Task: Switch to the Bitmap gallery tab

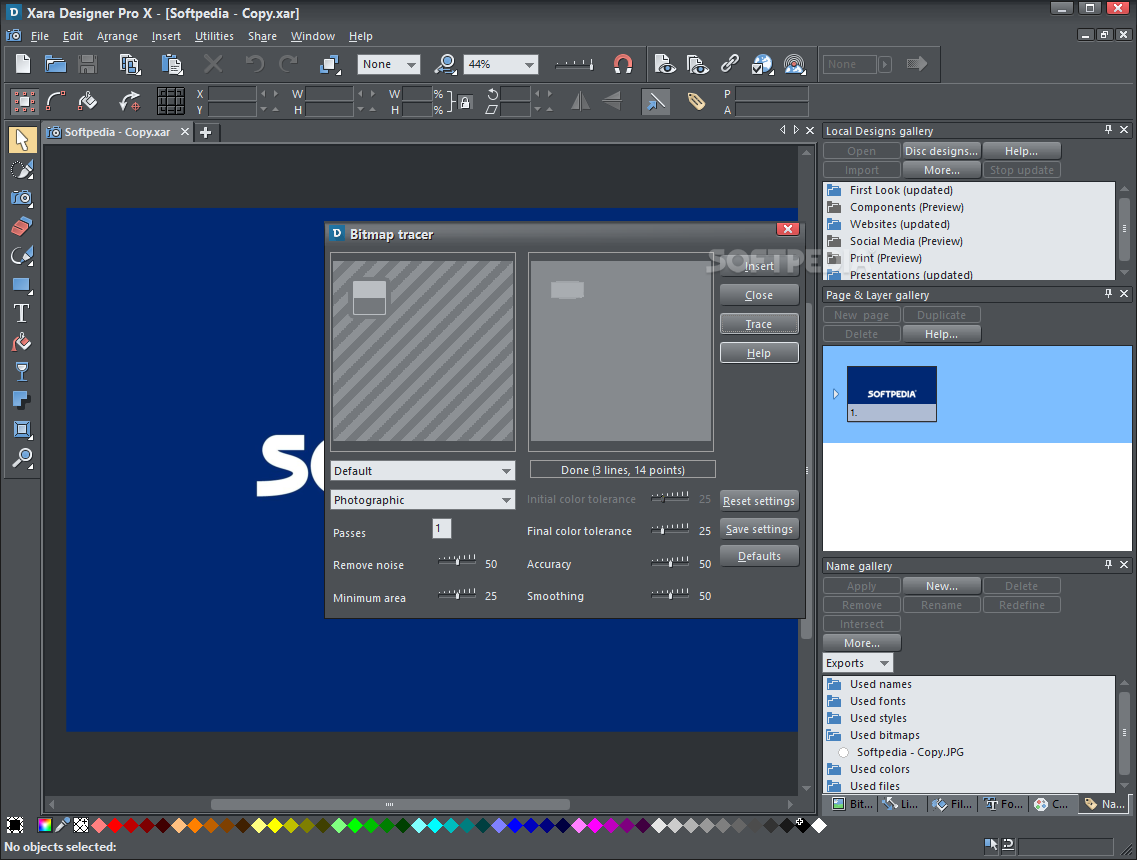Action: tap(852, 803)
